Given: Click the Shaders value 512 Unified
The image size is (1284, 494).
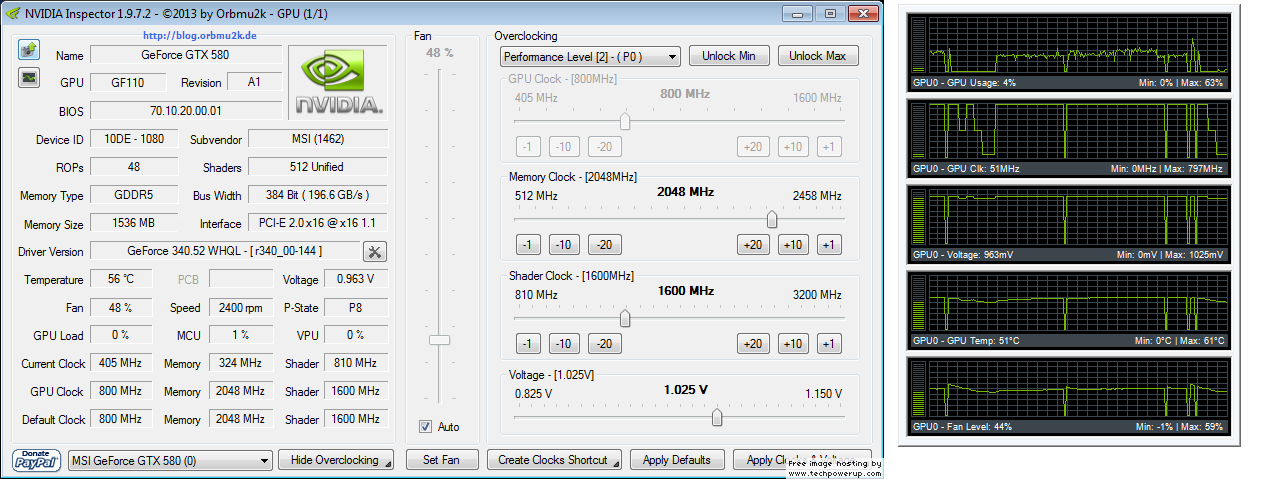Looking at the screenshot, I should coord(318,167).
